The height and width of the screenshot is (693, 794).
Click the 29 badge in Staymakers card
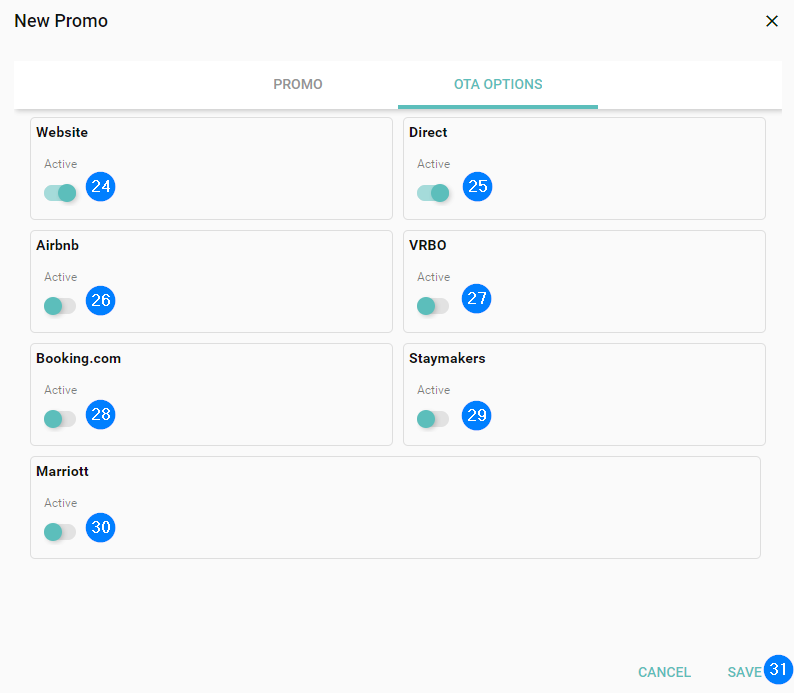(477, 415)
